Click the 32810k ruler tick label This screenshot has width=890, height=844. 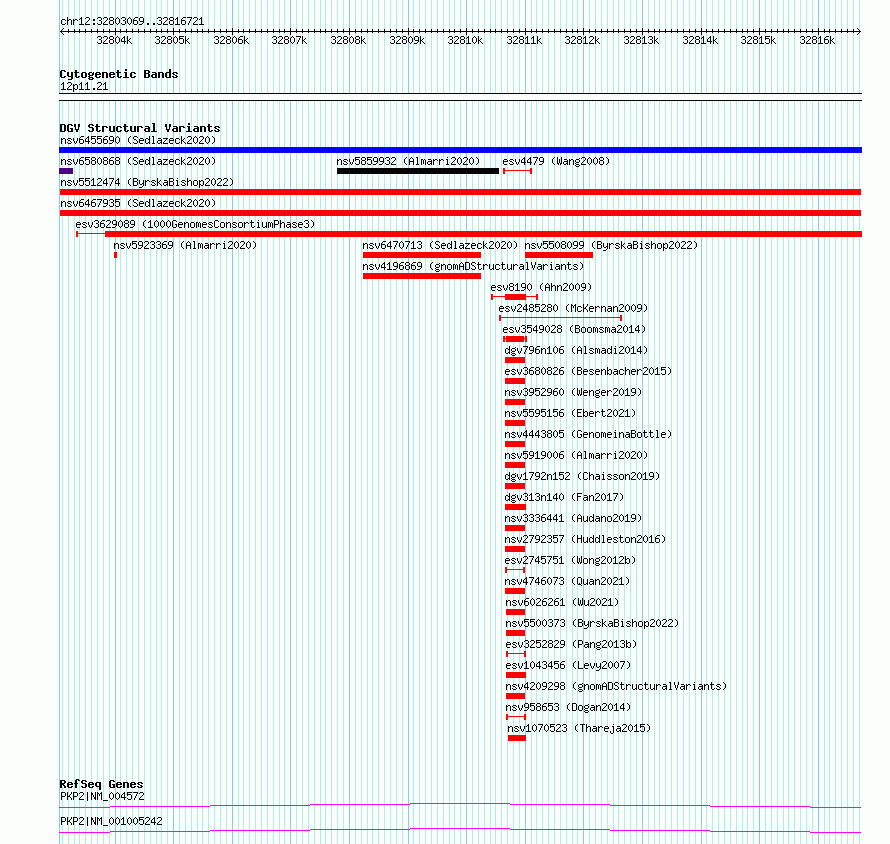(x=465, y=40)
